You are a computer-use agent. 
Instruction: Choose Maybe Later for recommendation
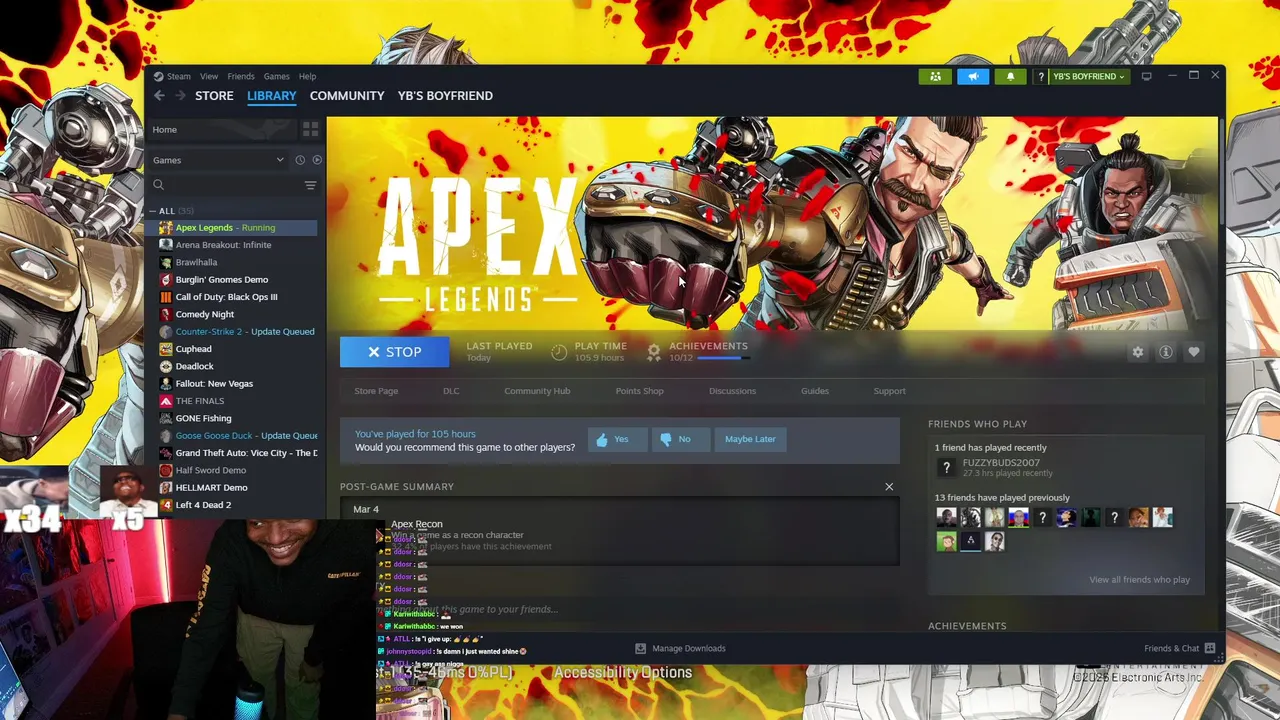tap(750, 439)
